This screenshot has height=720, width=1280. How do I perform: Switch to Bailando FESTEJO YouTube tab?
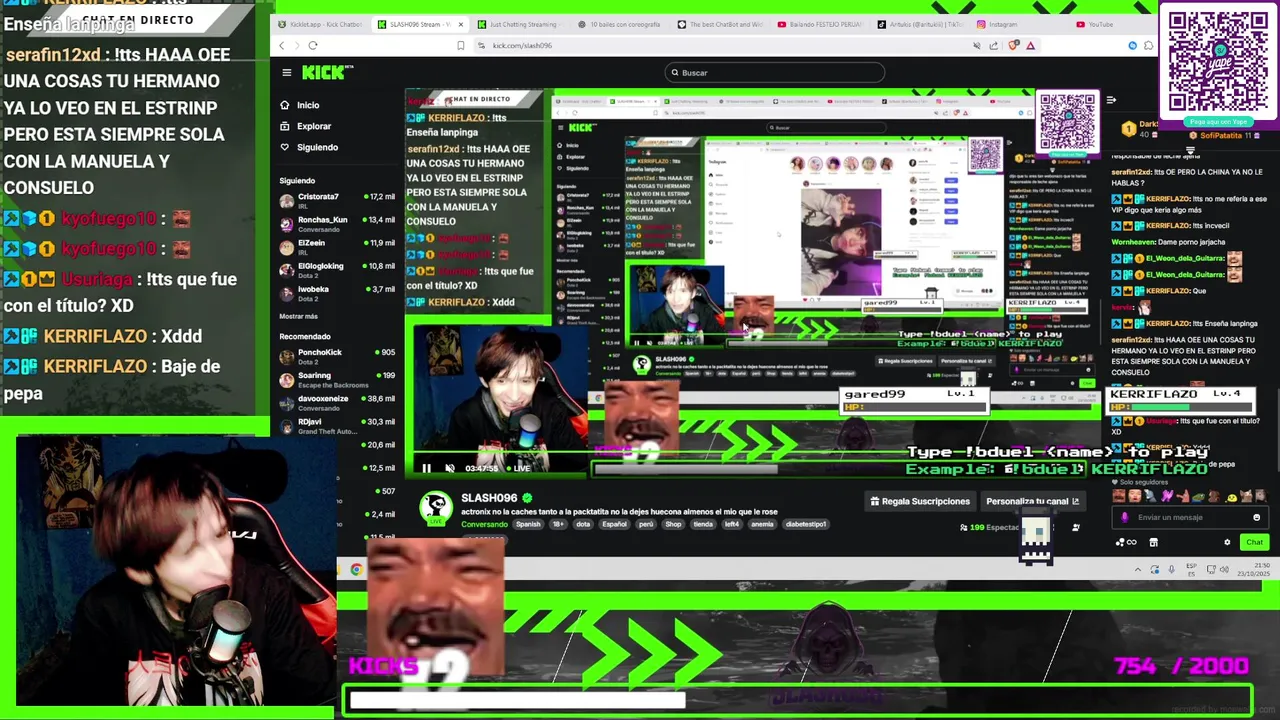click(820, 24)
